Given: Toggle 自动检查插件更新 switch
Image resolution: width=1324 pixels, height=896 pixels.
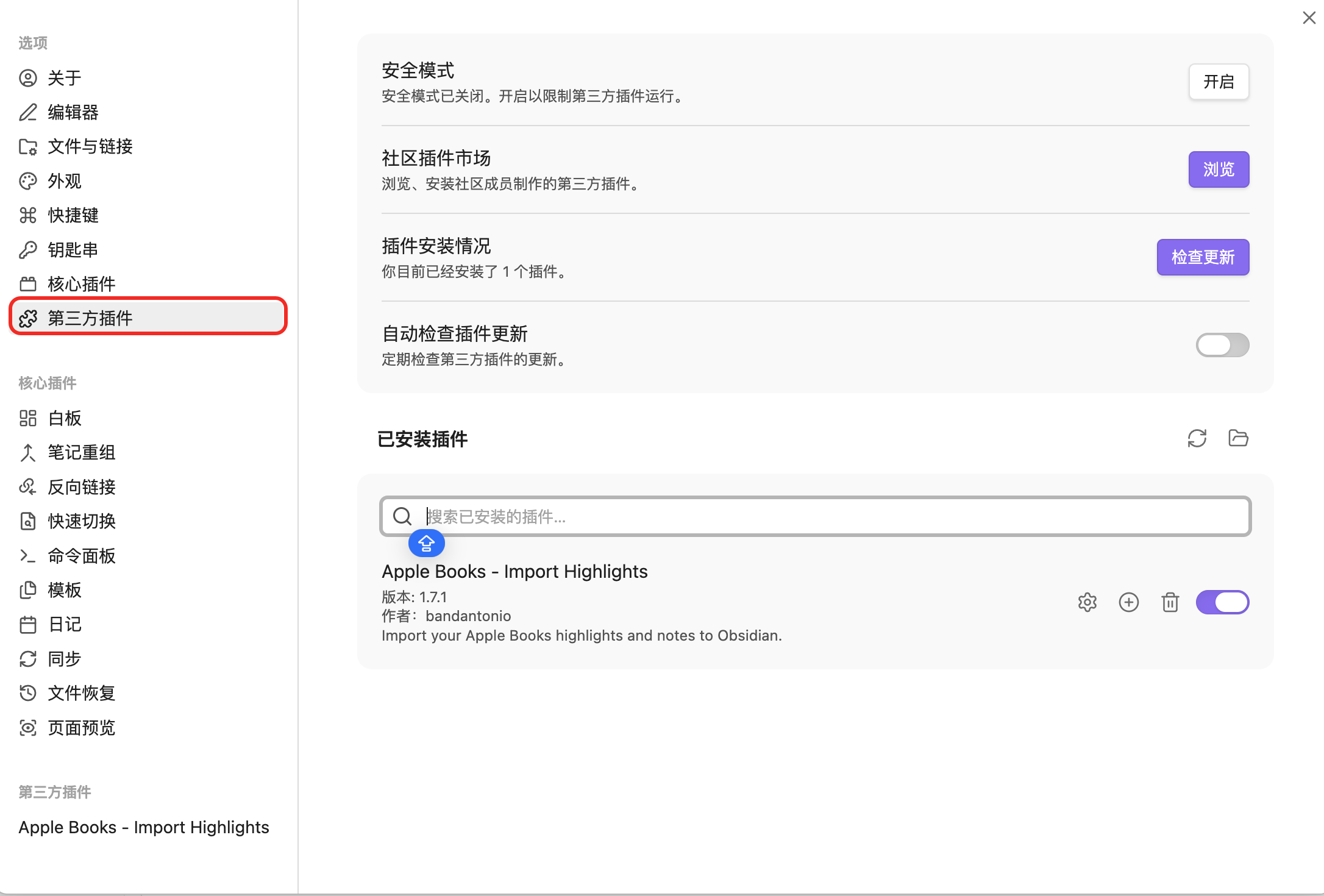Looking at the screenshot, I should 1222,345.
